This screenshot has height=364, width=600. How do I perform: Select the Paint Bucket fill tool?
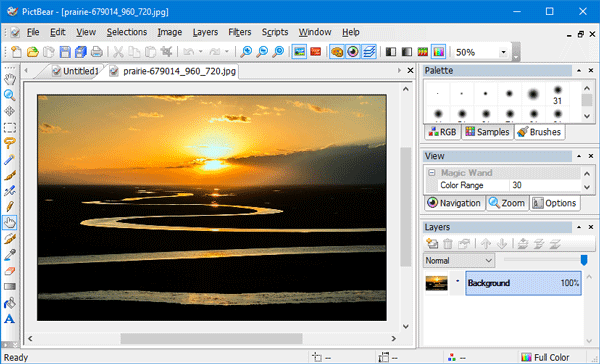(10, 303)
